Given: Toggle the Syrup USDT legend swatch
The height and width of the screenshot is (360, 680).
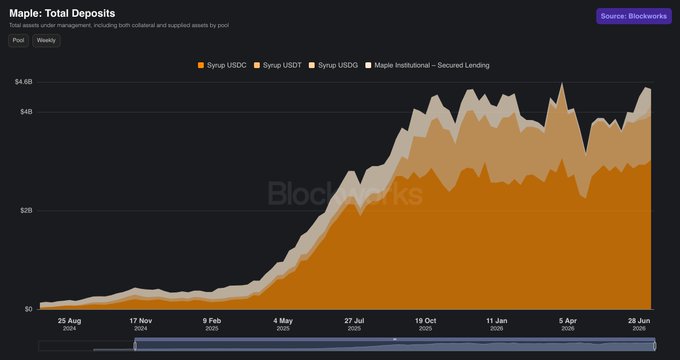Looking at the screenshot, I should tap(257, 65).
